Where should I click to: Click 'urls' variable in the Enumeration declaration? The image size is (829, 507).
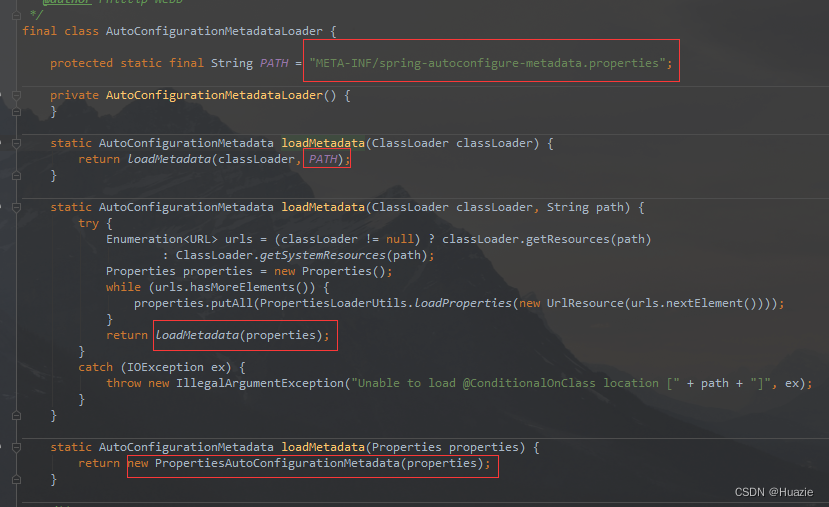click(238, 239)
